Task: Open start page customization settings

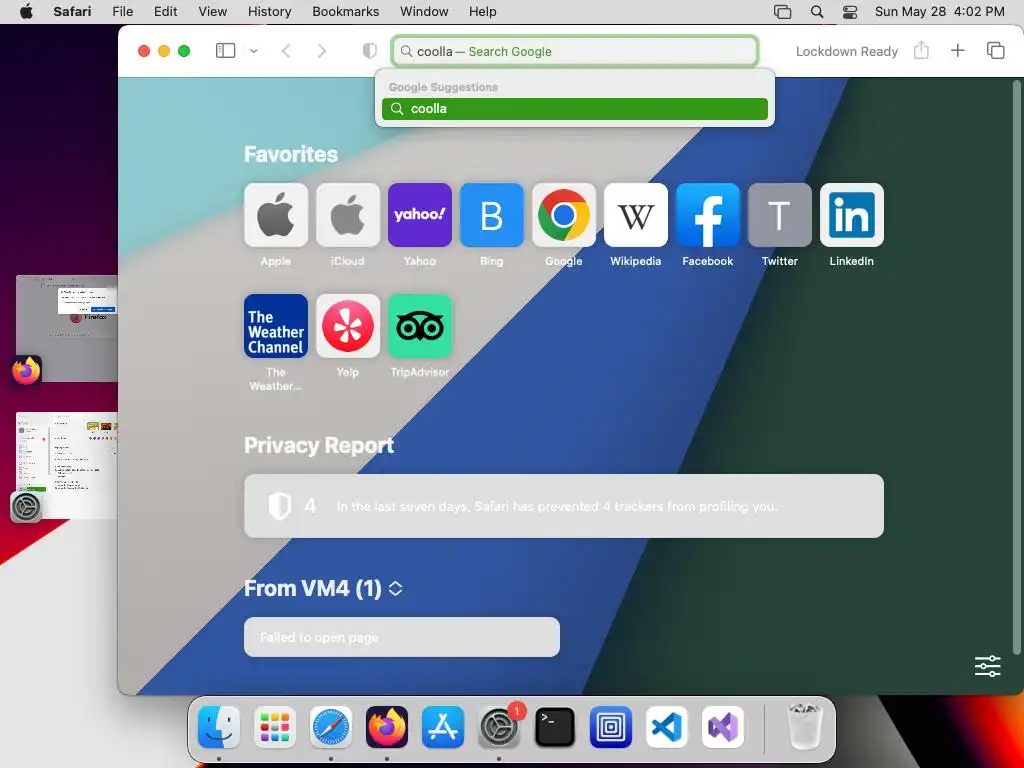Action: (x=987, y=666)
